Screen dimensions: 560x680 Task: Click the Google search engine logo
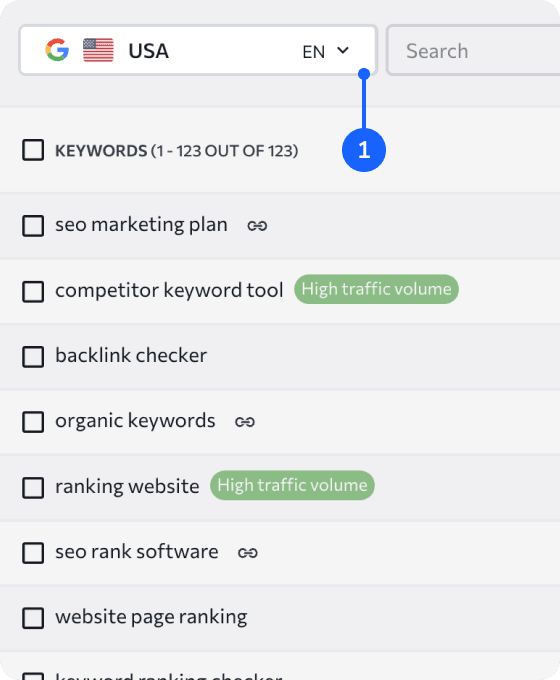pyautogui.click(x=57, y=50)
